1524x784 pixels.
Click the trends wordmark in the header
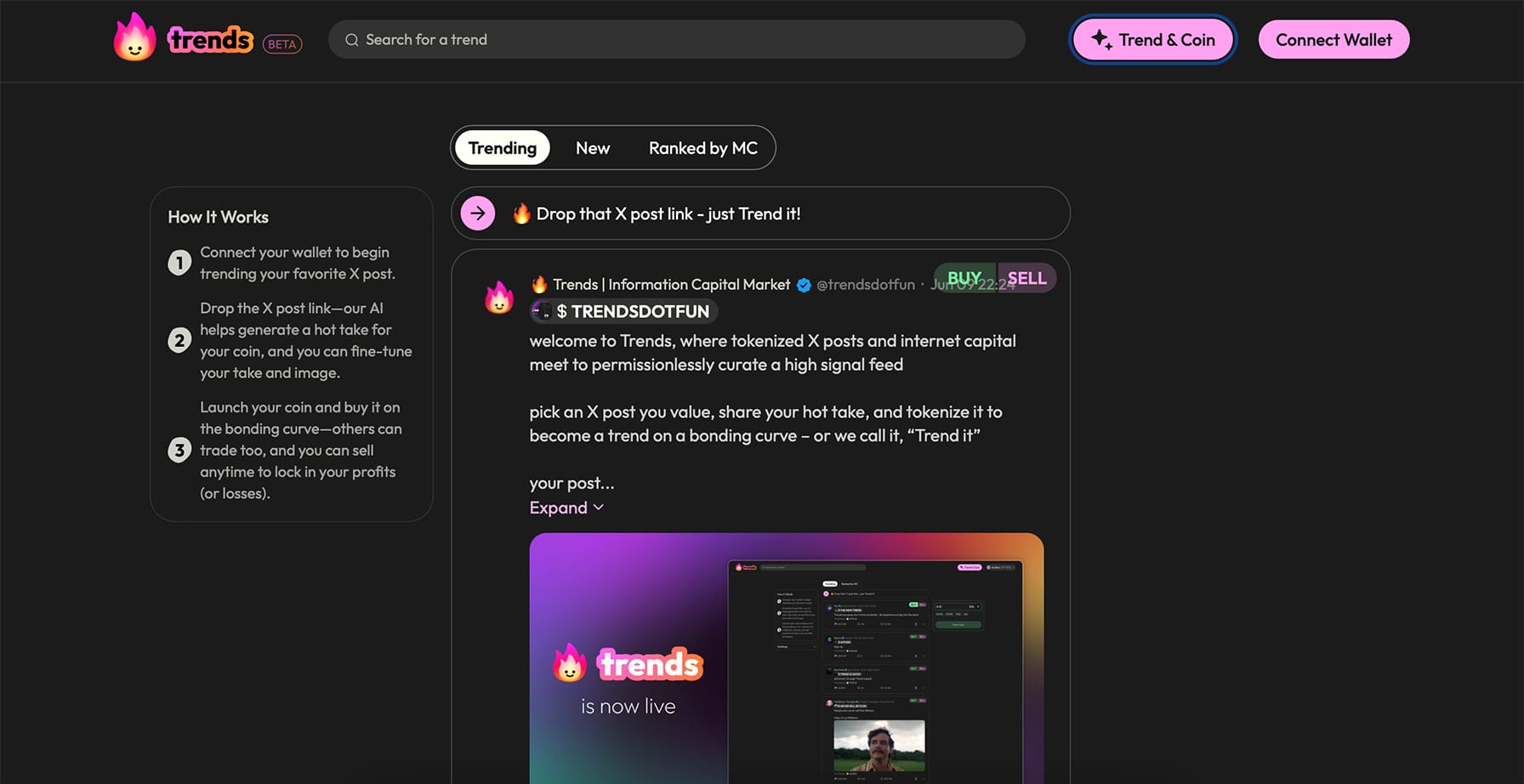210,39
